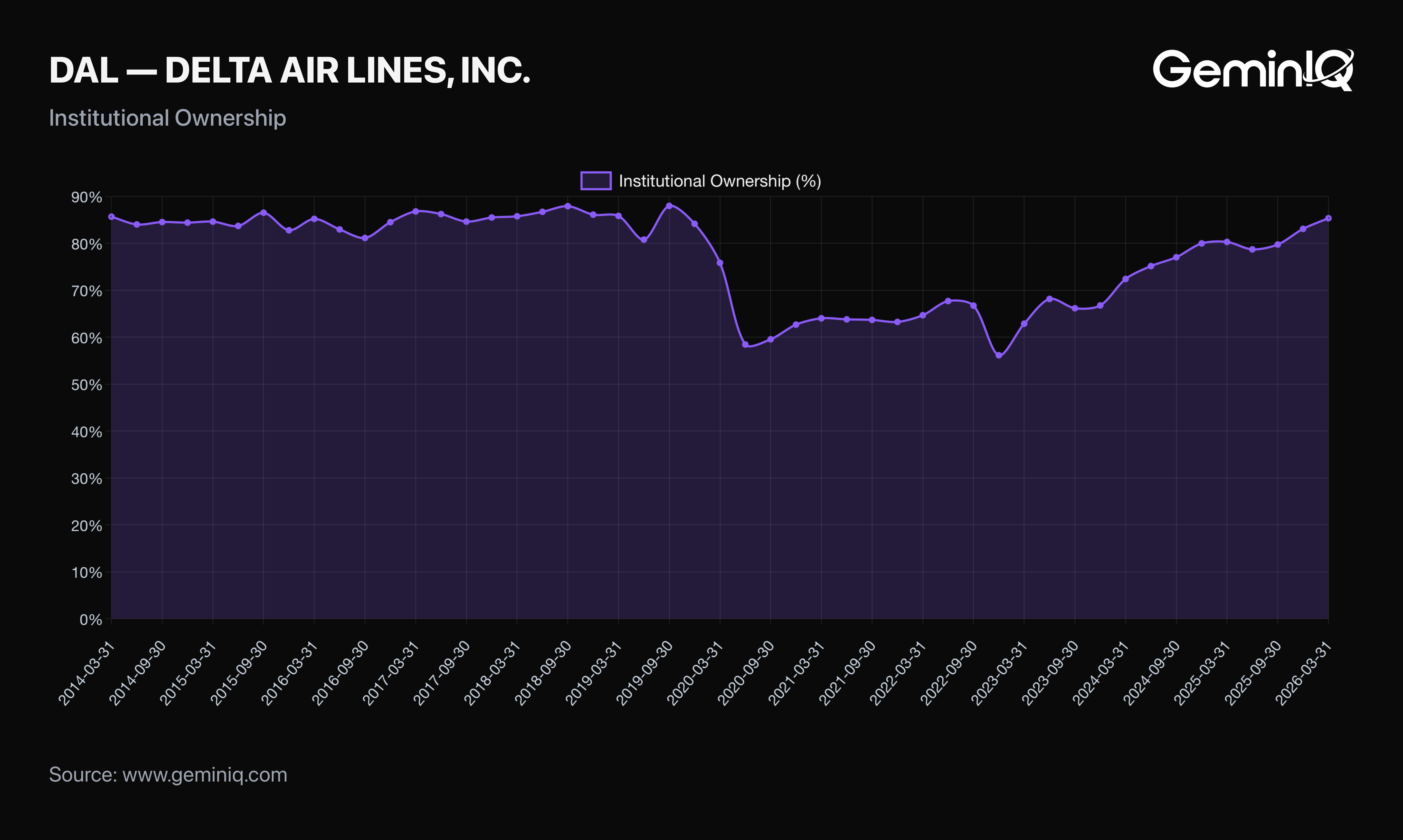Click the 60% y-axis label
This screenshot has width=1403, height=840.
pos(87,338)
